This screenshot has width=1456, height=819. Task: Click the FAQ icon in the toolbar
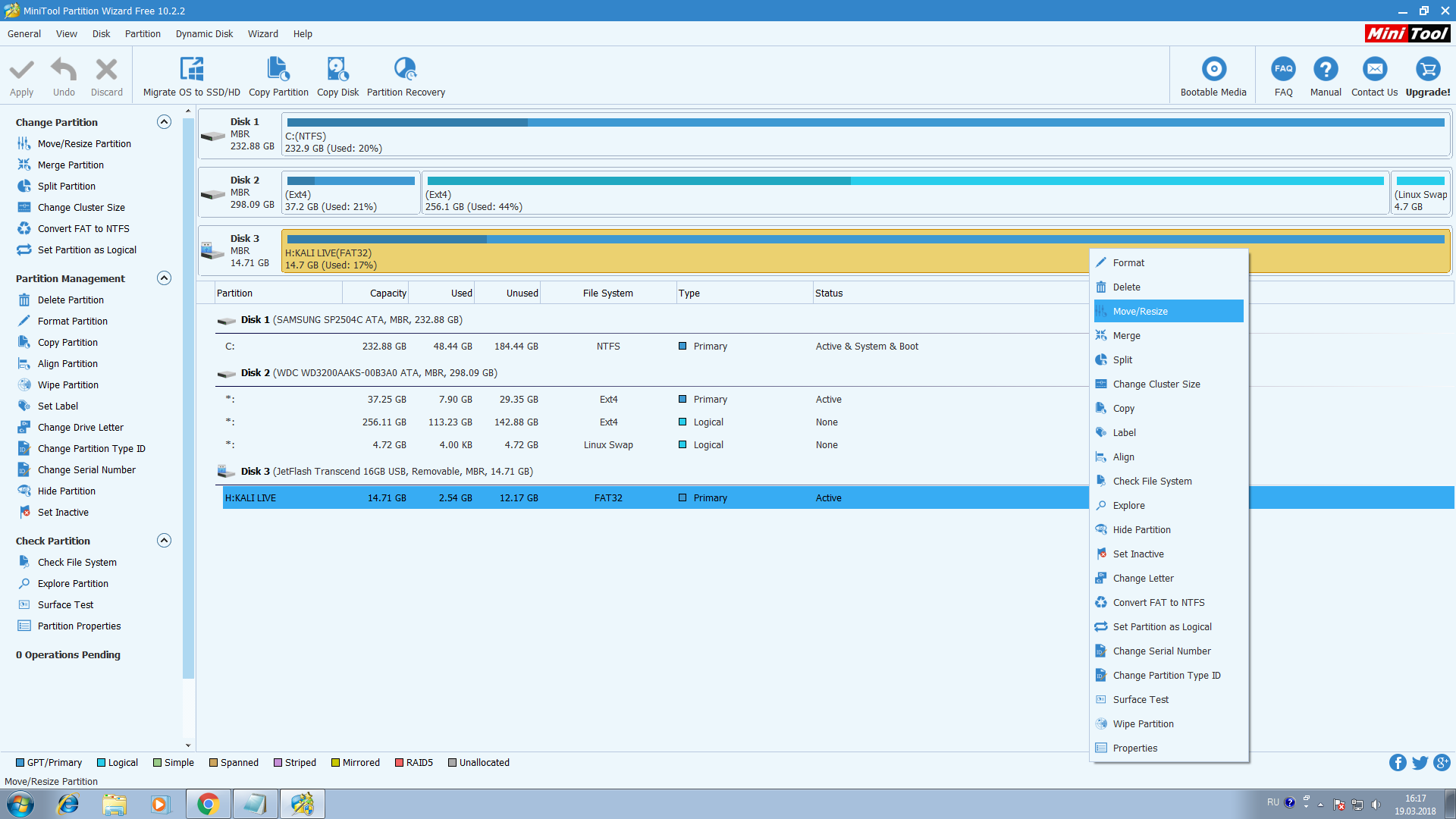(1283, 69)
